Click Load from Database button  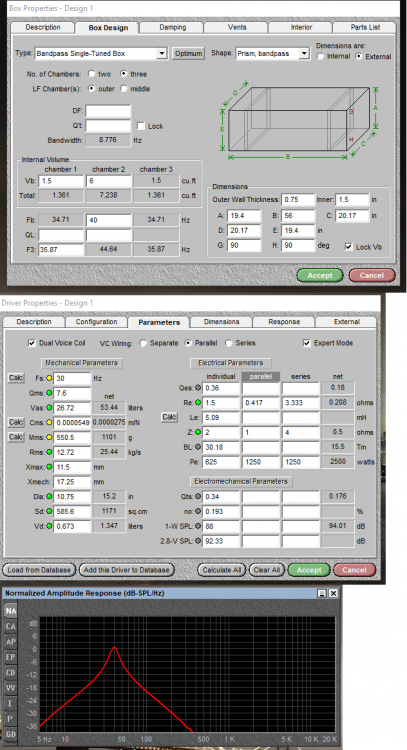pos(39,570)
